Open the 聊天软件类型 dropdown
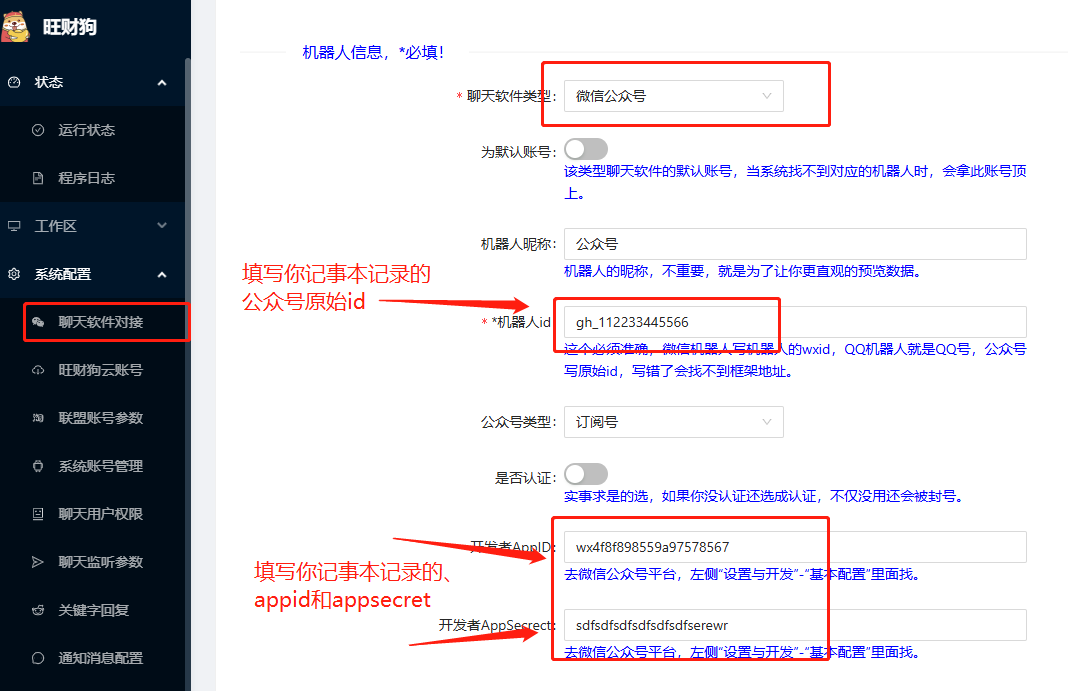Image resolution: width=1068 pixels, height=691 pixels. (673, 96)
